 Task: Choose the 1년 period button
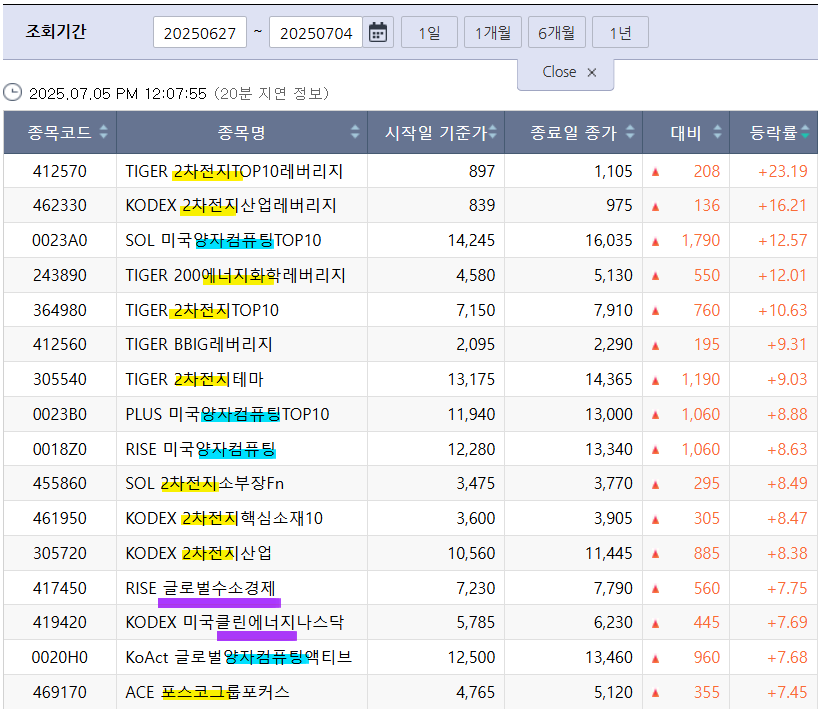coord(620,33)
